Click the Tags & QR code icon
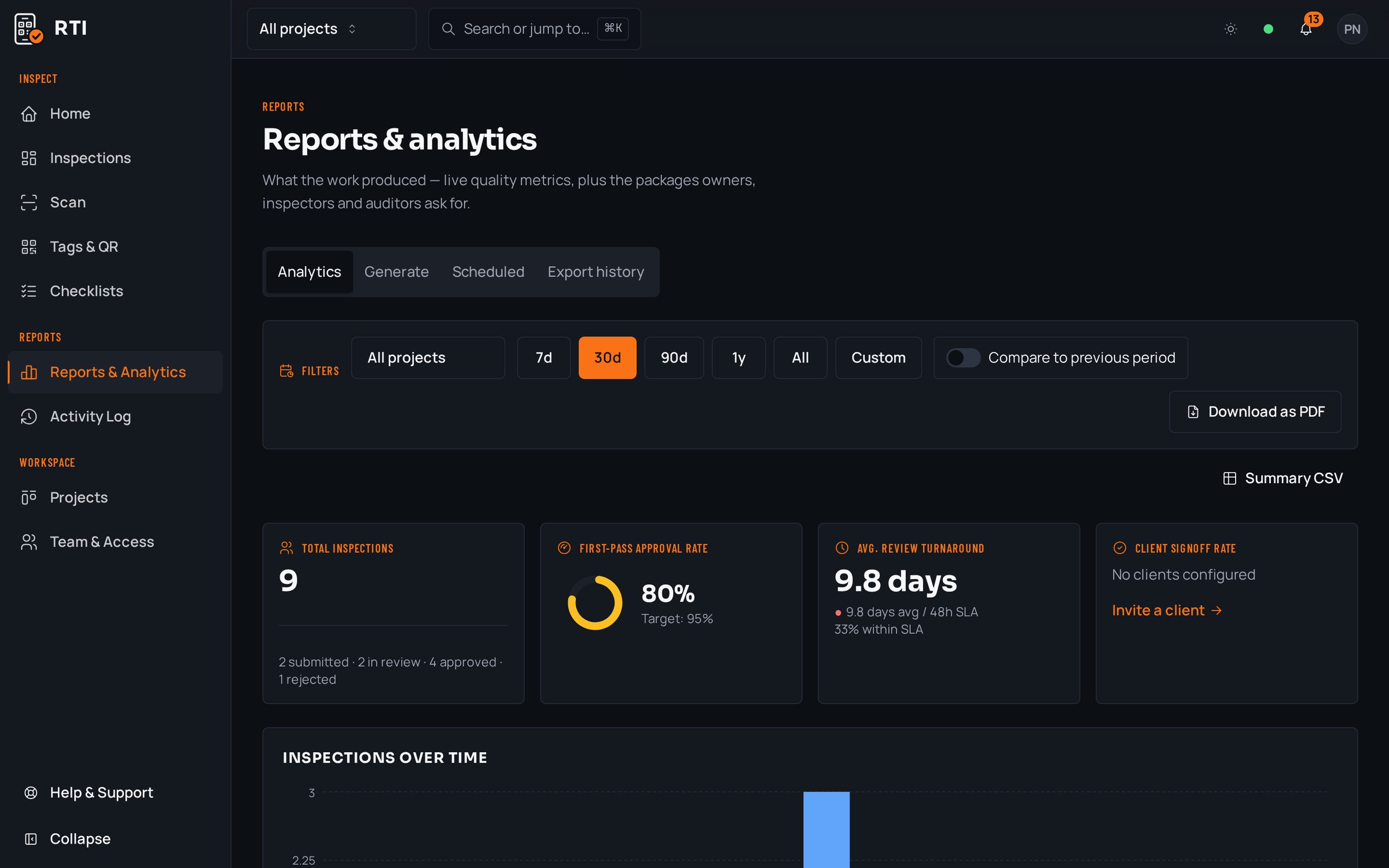The image size is (1389, 868). (x=29, y=247)
